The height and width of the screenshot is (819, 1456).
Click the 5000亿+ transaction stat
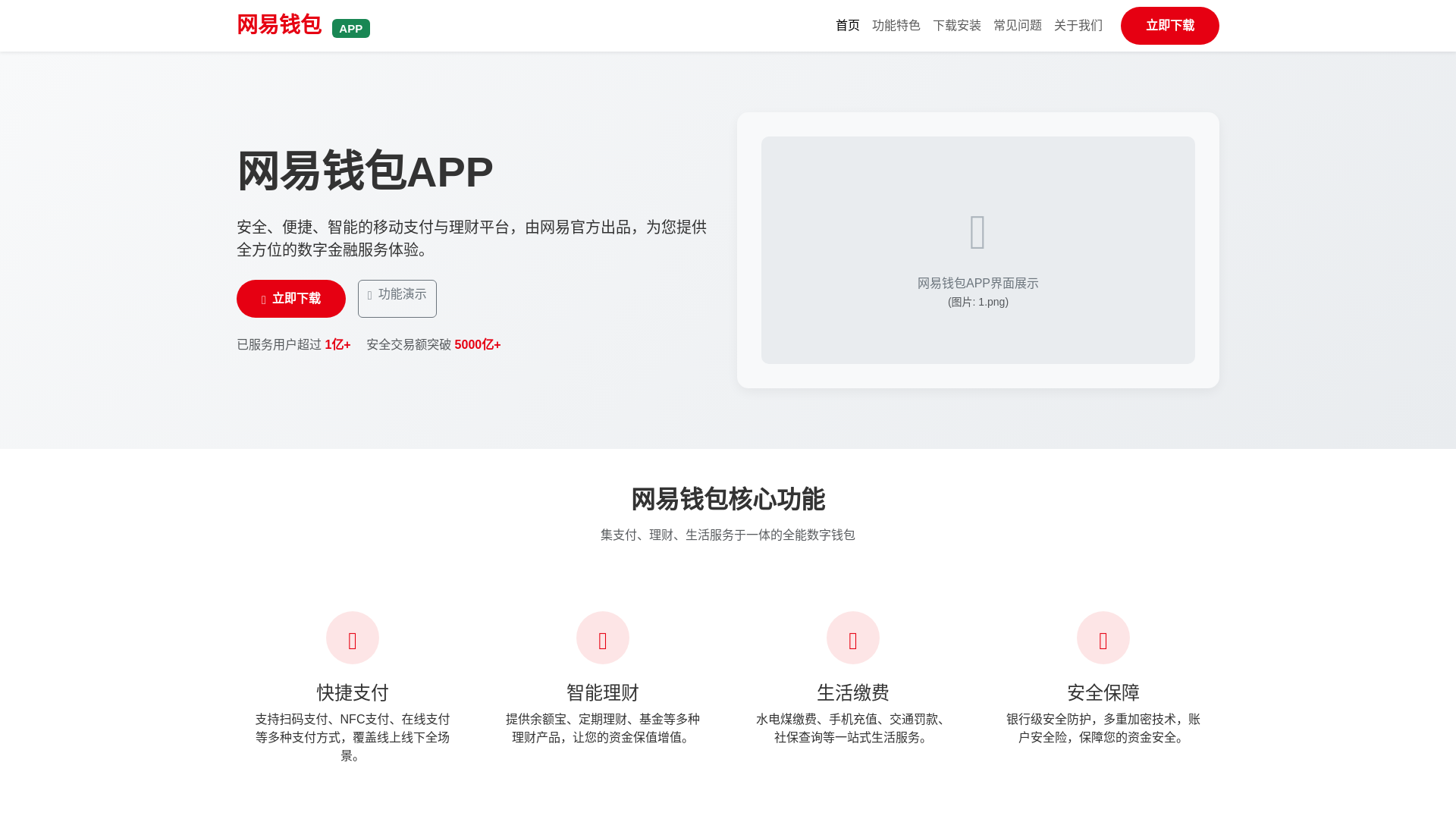[x=477, y=345]
